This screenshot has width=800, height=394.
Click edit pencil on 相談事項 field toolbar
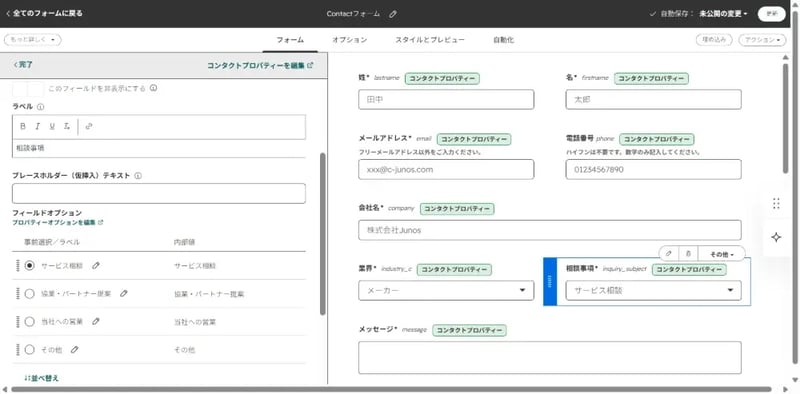(669, 254)
